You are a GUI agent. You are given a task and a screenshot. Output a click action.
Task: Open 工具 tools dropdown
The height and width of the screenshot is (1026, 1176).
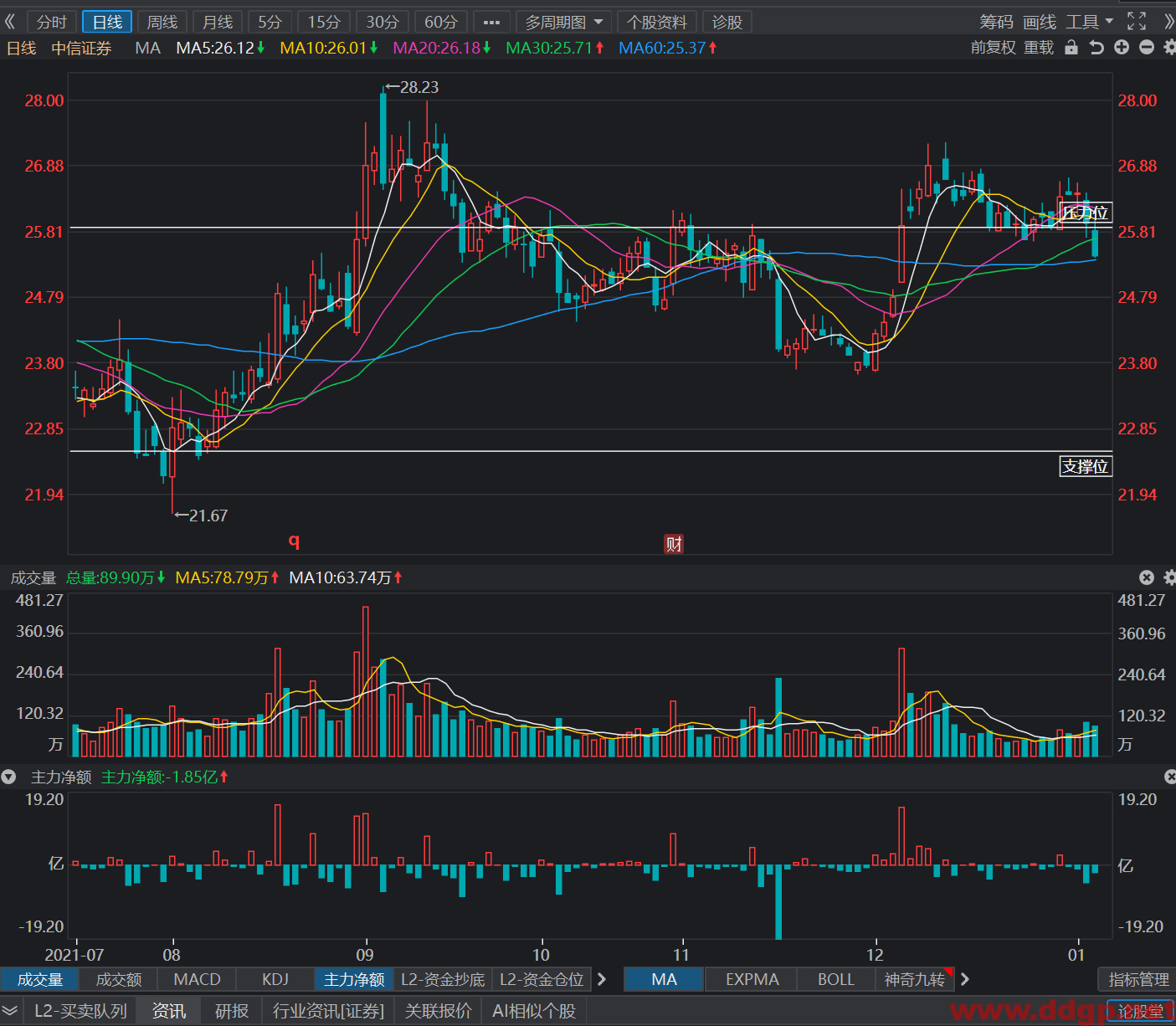click(x=1089, y=22)
